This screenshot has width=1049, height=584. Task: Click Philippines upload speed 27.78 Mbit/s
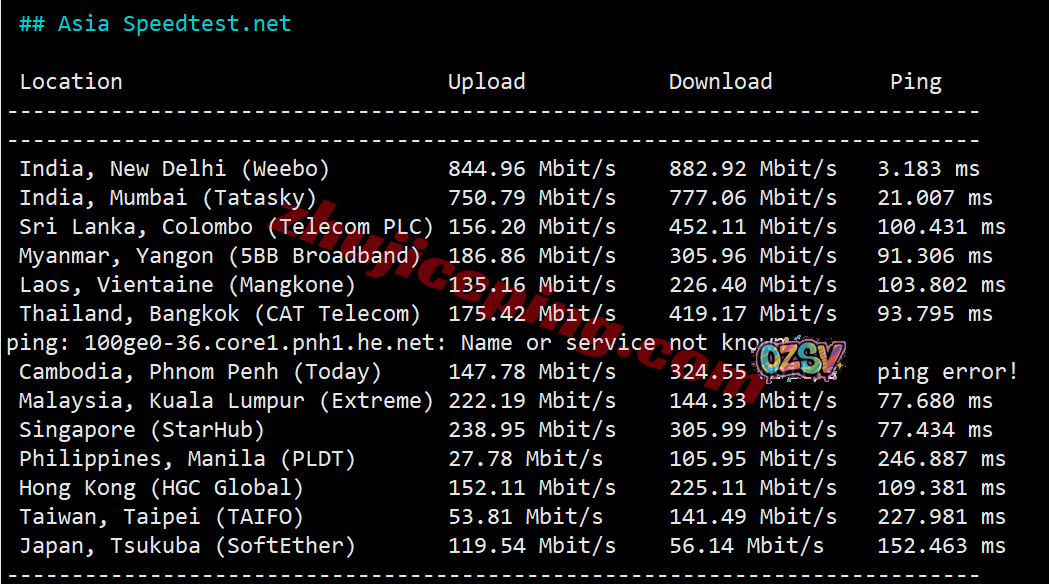point(525,459)
